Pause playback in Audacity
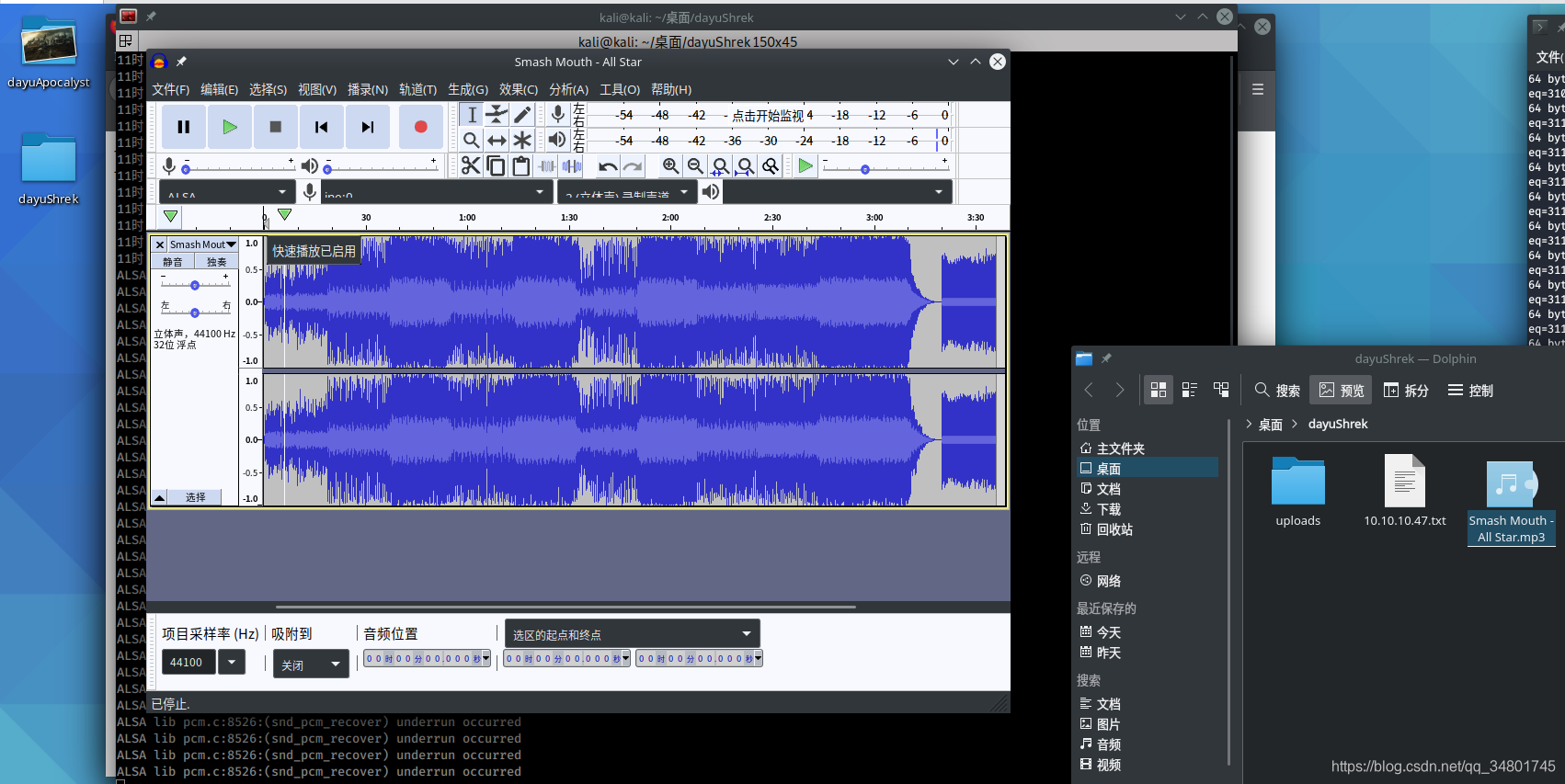 pyautogui.click(x=184, y=127)
